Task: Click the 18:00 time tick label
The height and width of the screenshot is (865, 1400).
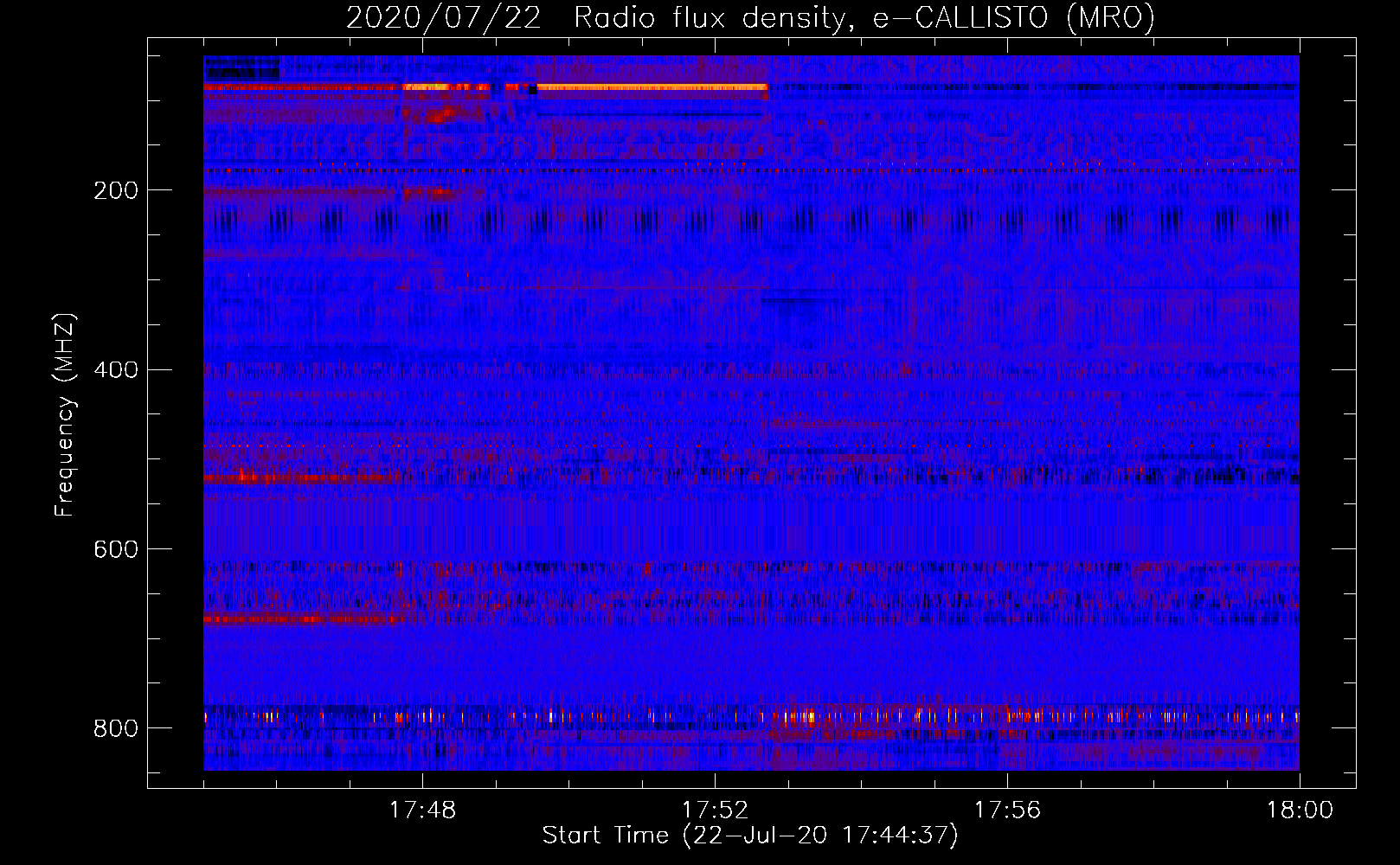Action: point(1300,811)
